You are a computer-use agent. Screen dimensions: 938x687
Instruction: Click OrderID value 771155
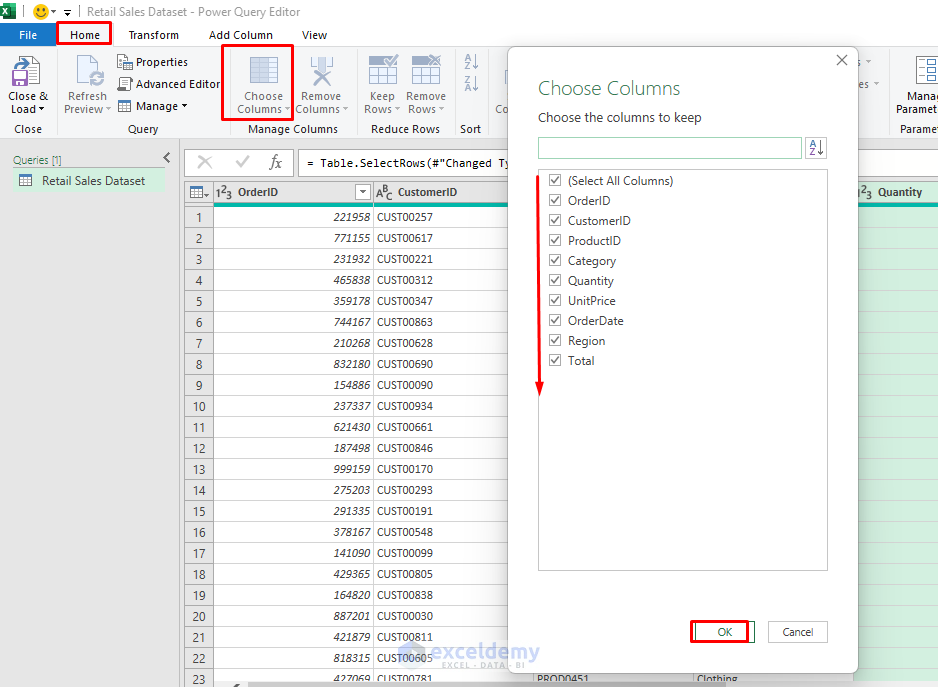coord(351,238)
